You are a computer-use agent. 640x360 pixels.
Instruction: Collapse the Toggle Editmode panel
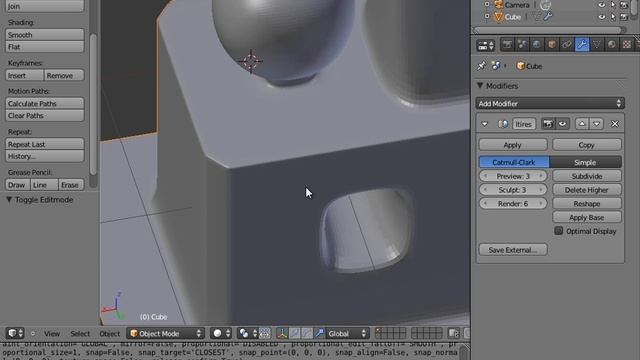point(9,200)
